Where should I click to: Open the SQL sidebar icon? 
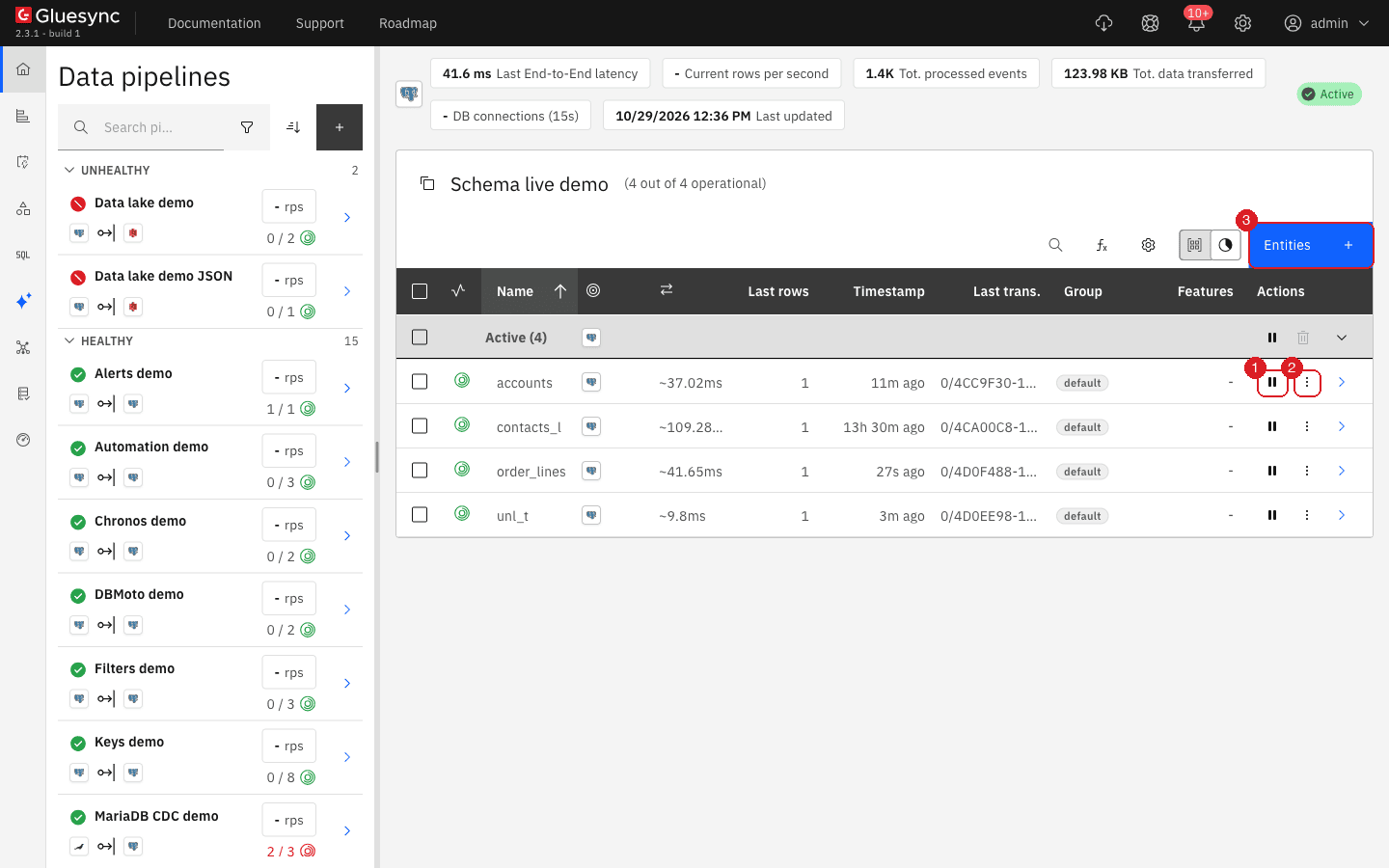(x=23, y=255)
